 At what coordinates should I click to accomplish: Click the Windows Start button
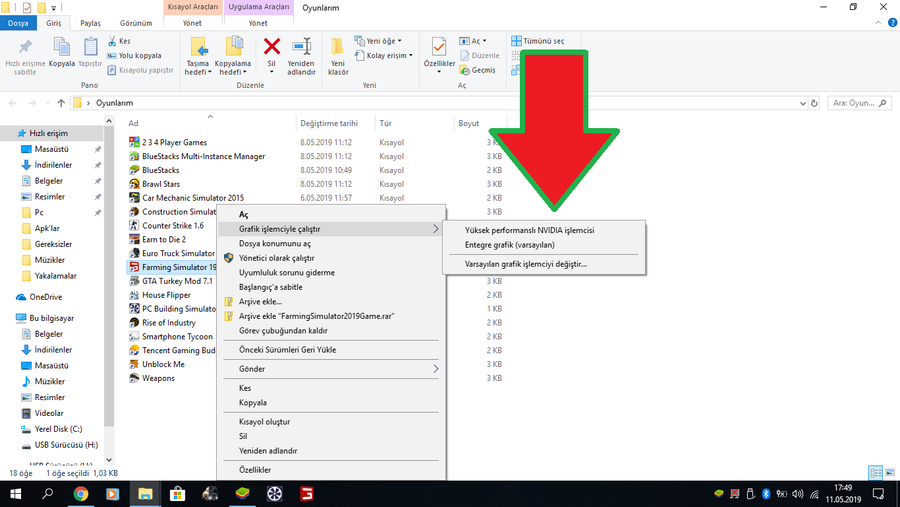(x=15, y=494)
